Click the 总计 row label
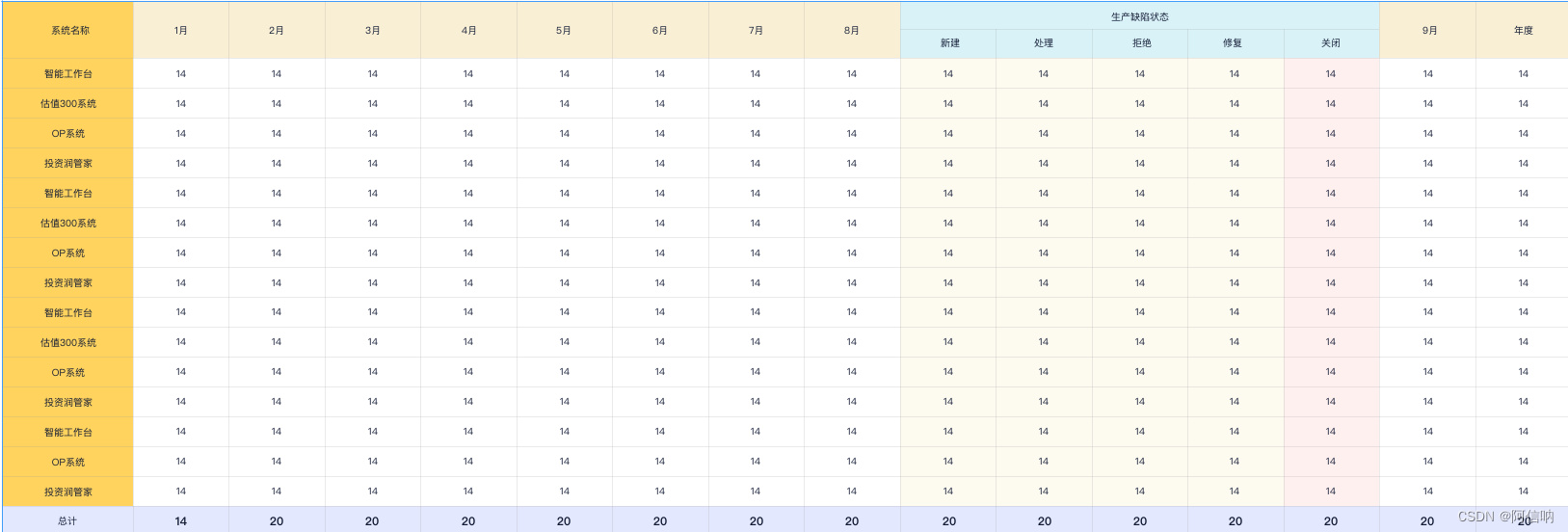1568x532 pixels. pyautogui.click(x=68, y=520)
